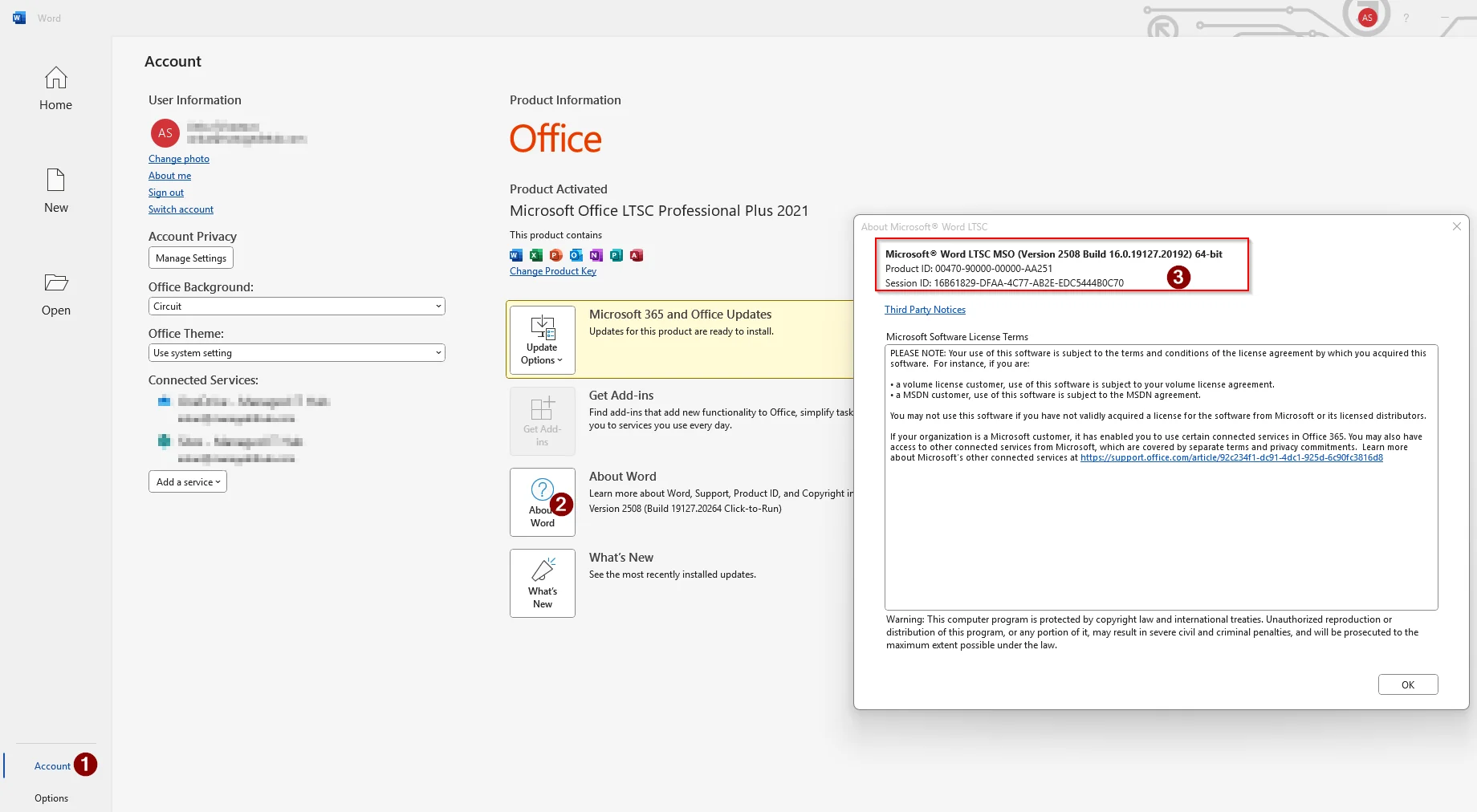Screen dimensions: 1477x812
Task: Click the Word product icon
Action: [x=516, y=255]
